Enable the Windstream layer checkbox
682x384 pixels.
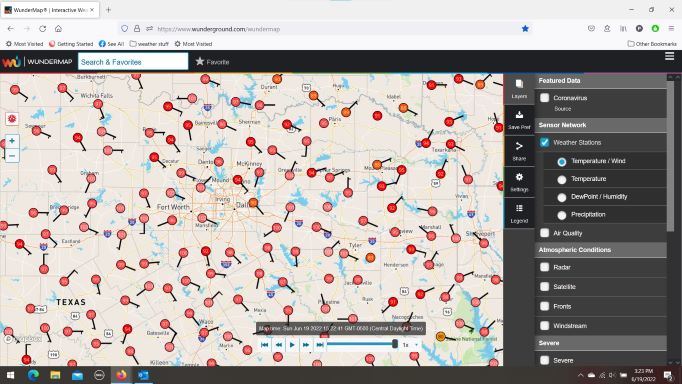point(545,325)
